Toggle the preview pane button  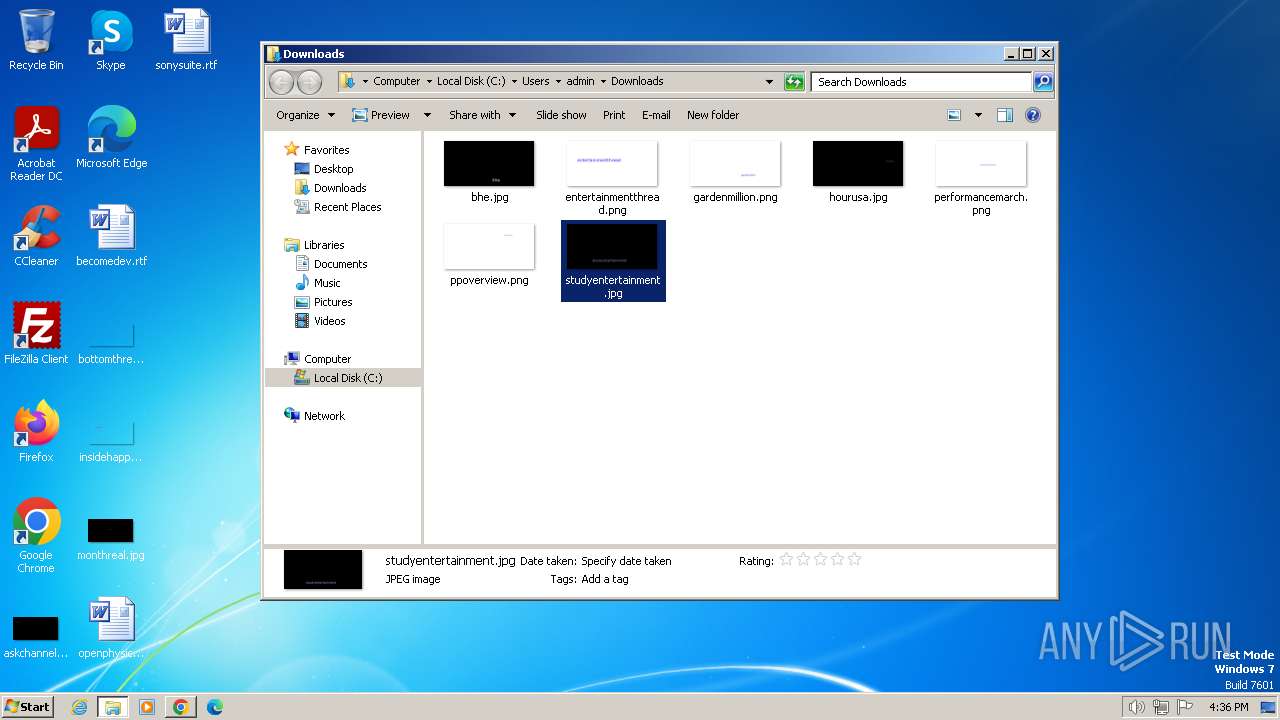pyautogui.click(x=1005, y=115)
